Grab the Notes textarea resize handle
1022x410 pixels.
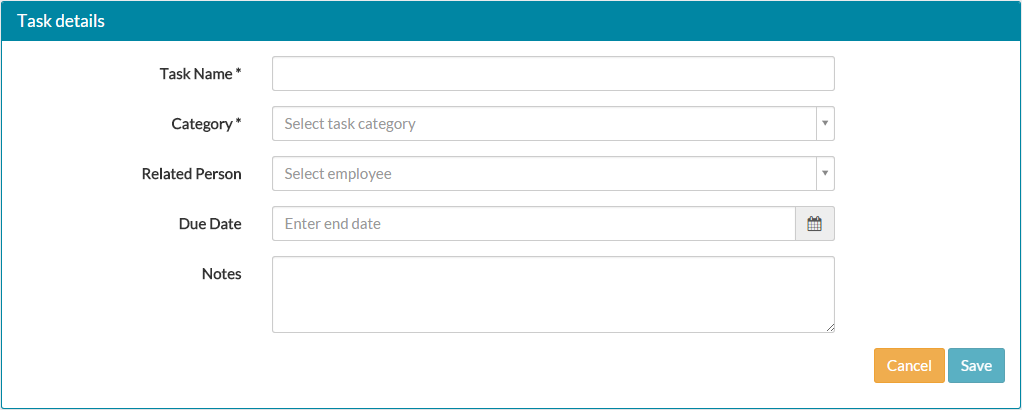click(829, 327)
